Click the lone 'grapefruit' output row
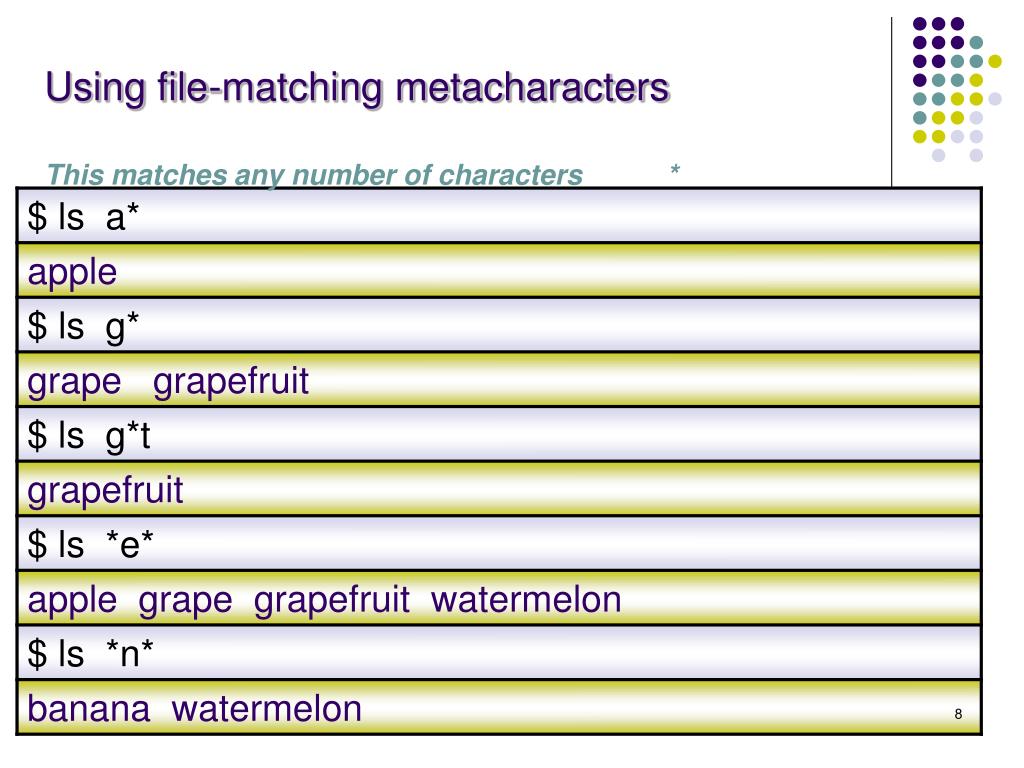The width and height of the screenshot is (1024, 768). pos(499,489)
